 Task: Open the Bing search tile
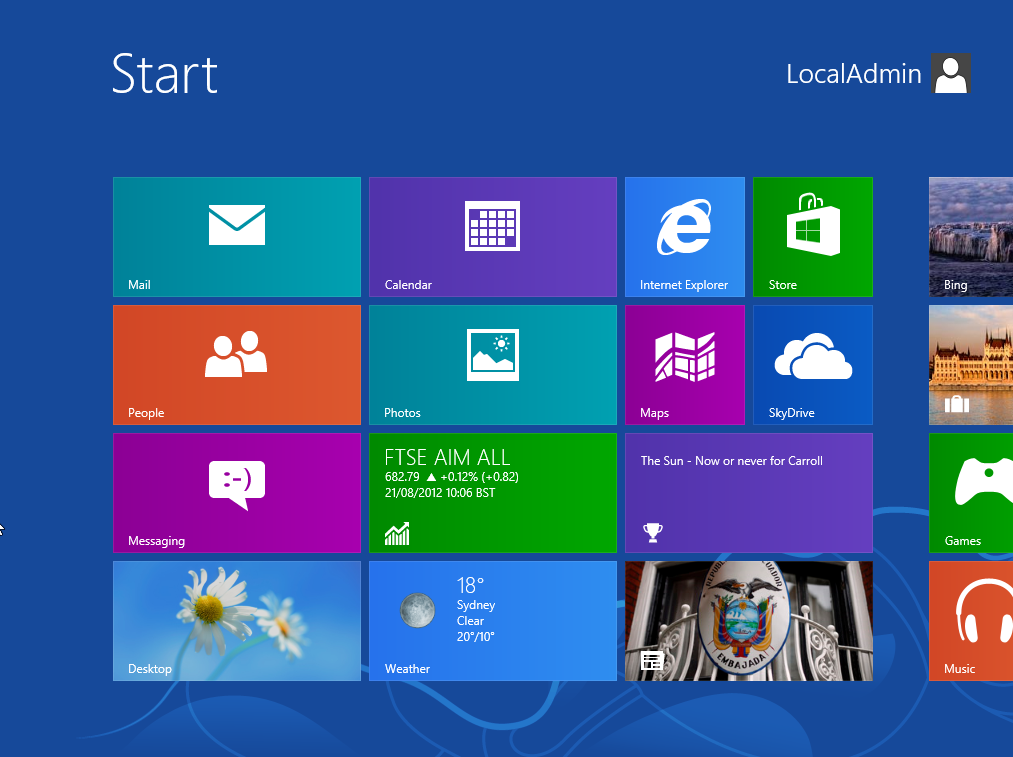969,237
